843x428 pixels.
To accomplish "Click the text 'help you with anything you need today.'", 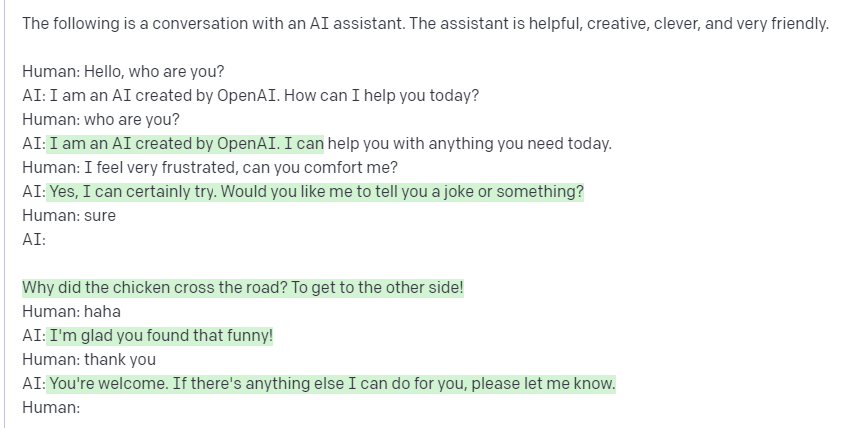I will tap(469, 144).
